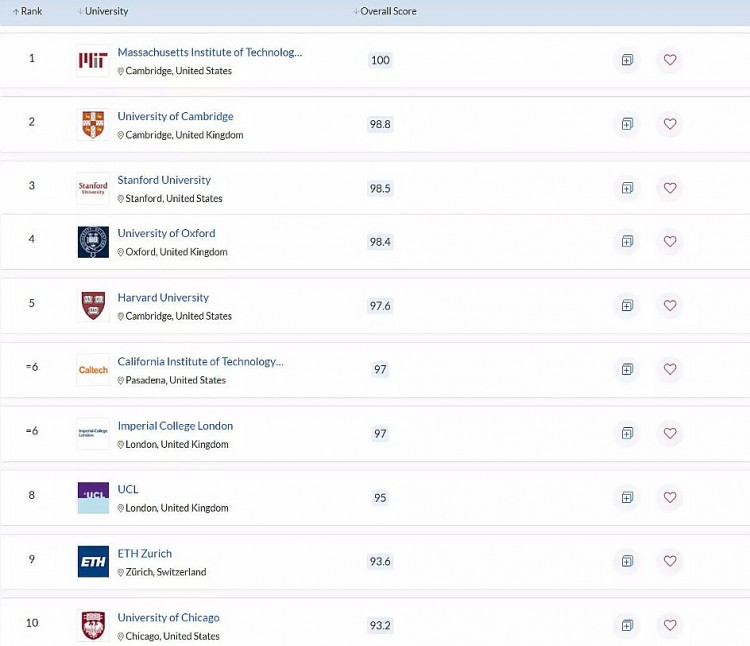Viewport: 750px width, 646px height.
Task: Click the compare icon for UCL
Action: tap(627, 497)
